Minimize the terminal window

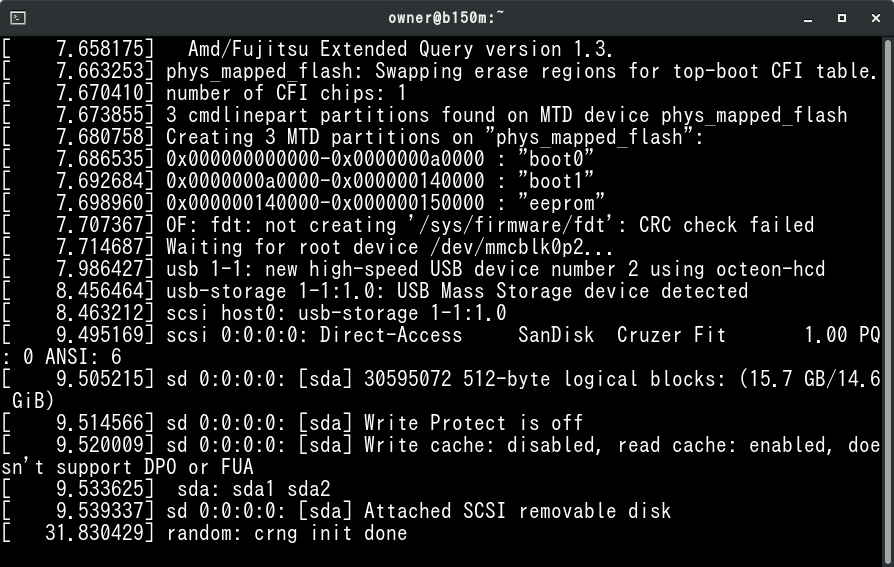pyautogui.click(x=808, y=18)
